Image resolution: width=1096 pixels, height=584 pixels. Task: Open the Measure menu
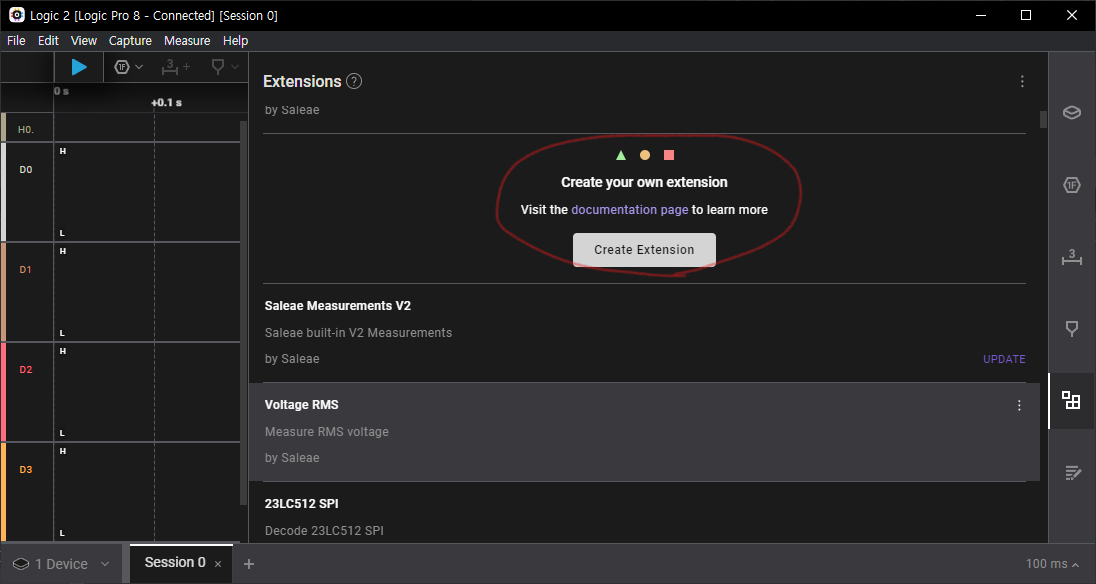click(187, 41)
